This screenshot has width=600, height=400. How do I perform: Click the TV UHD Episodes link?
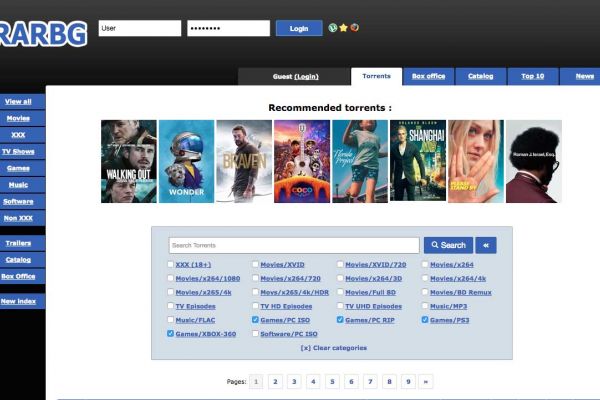pos(373,306)
